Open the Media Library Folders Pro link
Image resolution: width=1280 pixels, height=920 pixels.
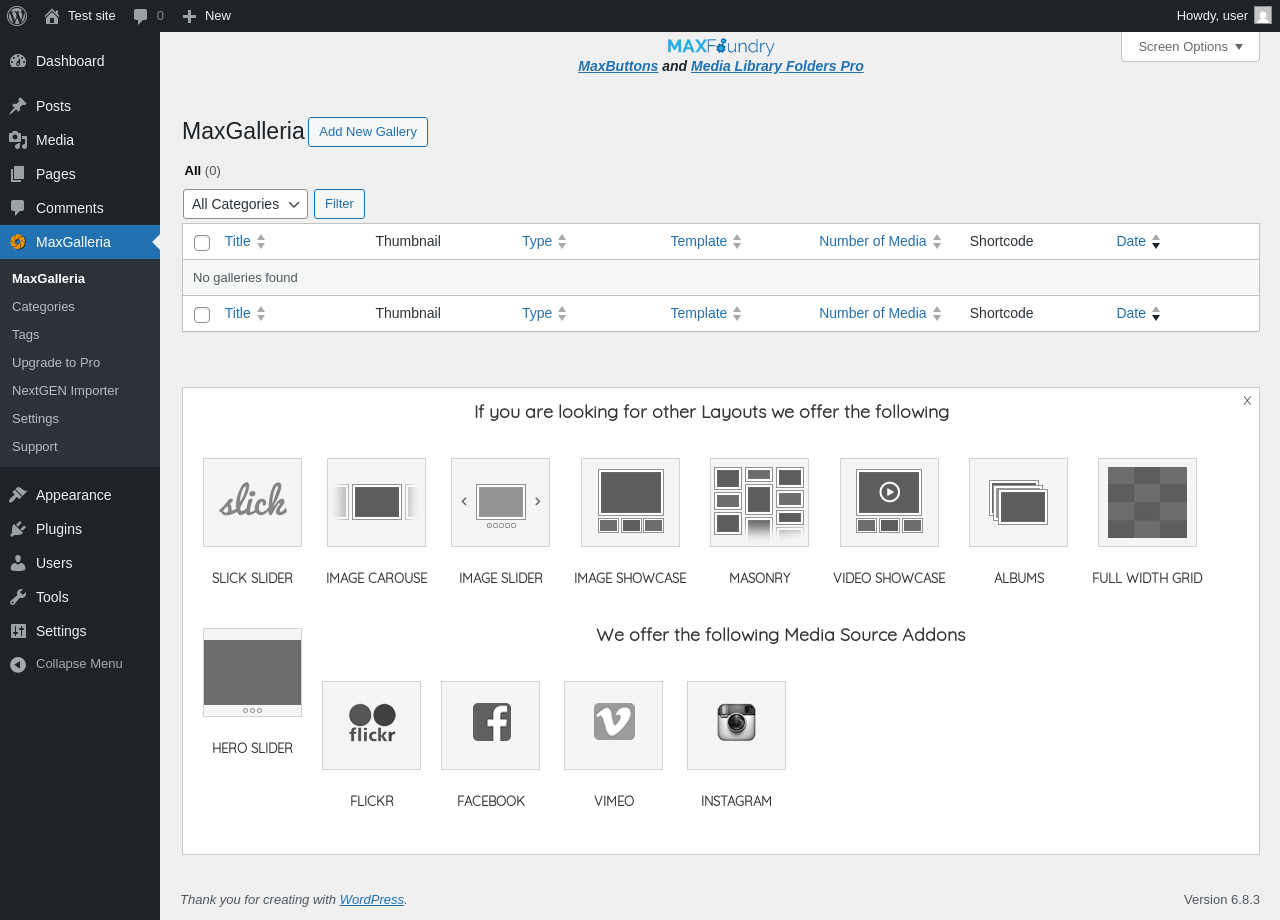point(777,66)
